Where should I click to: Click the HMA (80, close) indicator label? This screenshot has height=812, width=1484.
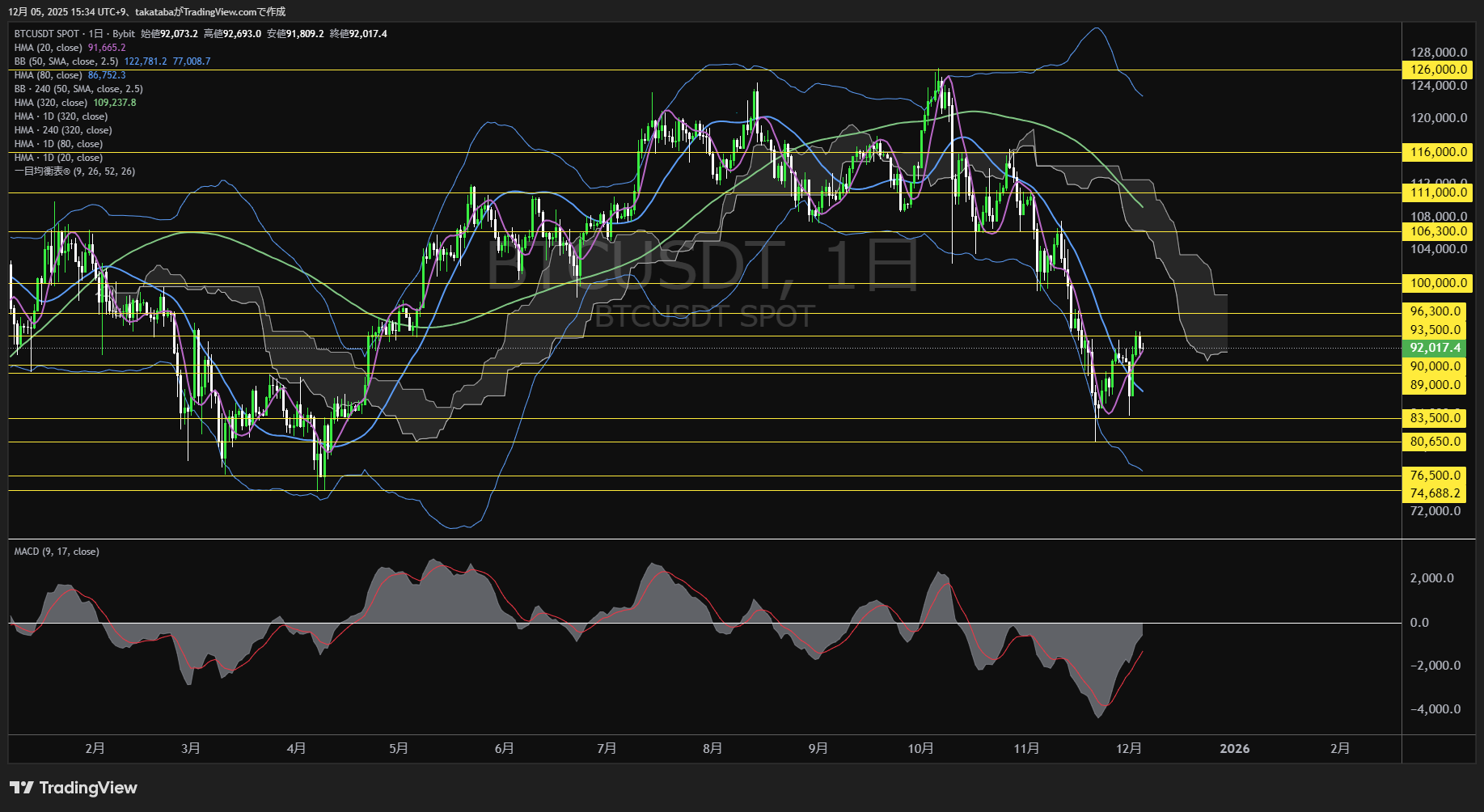(49, 75)
